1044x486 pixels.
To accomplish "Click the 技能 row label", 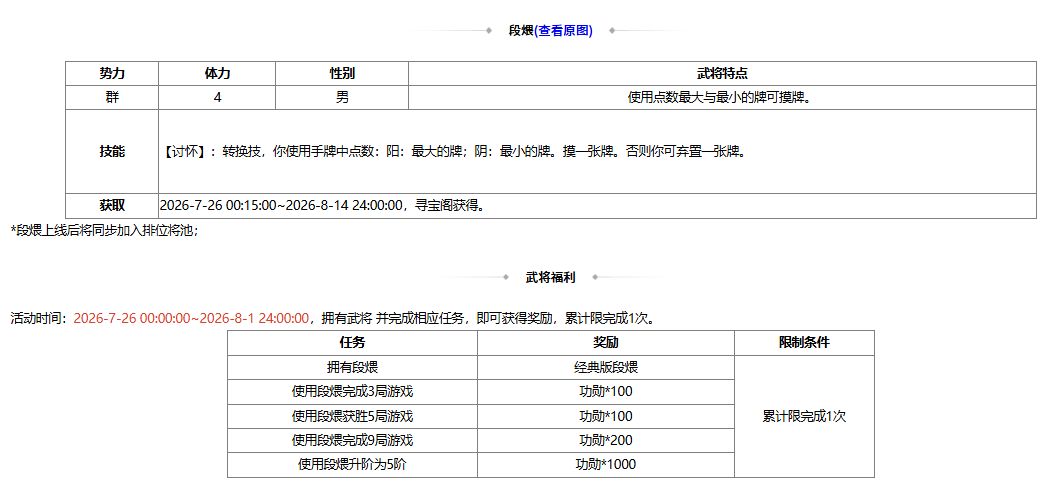I will [112, 151].
